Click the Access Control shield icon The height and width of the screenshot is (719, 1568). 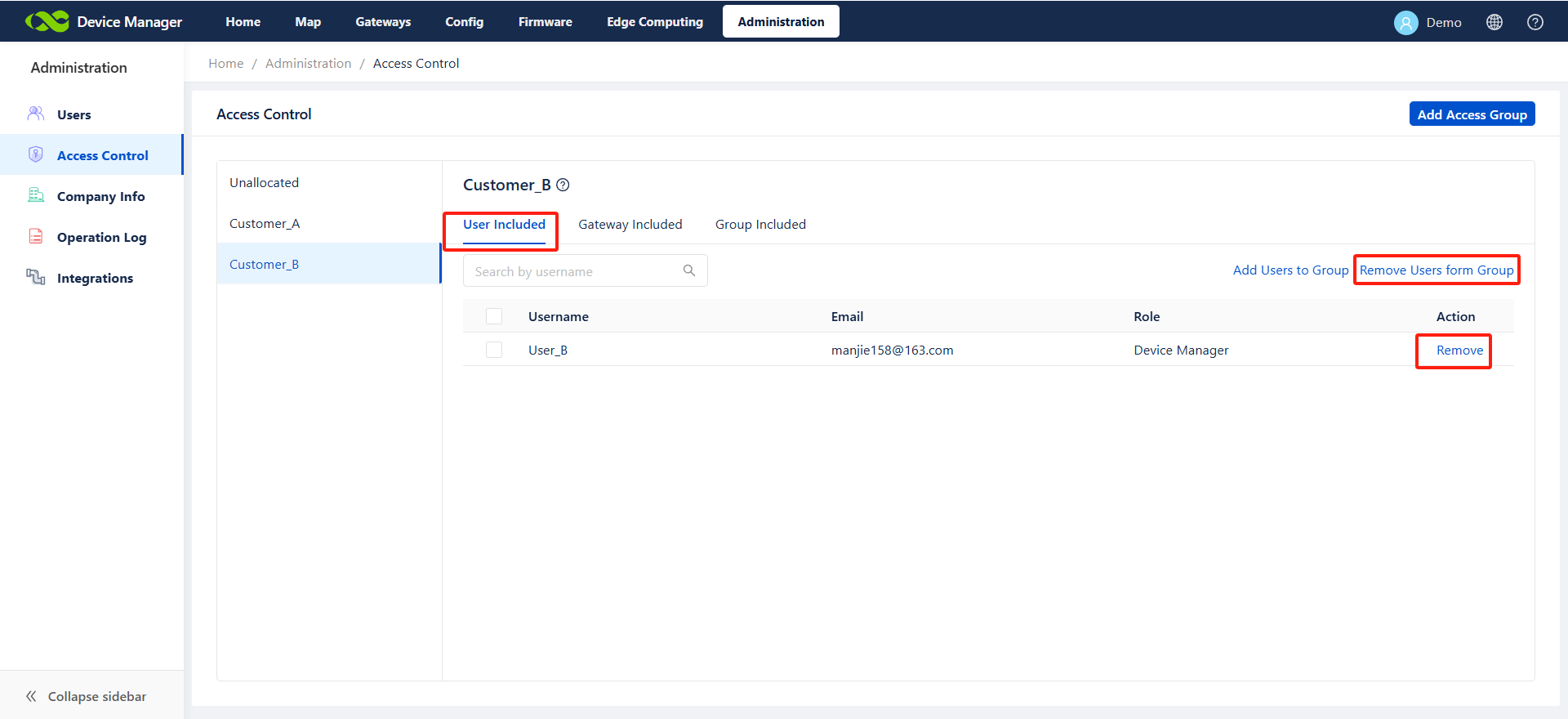click(x=36, y=154)
